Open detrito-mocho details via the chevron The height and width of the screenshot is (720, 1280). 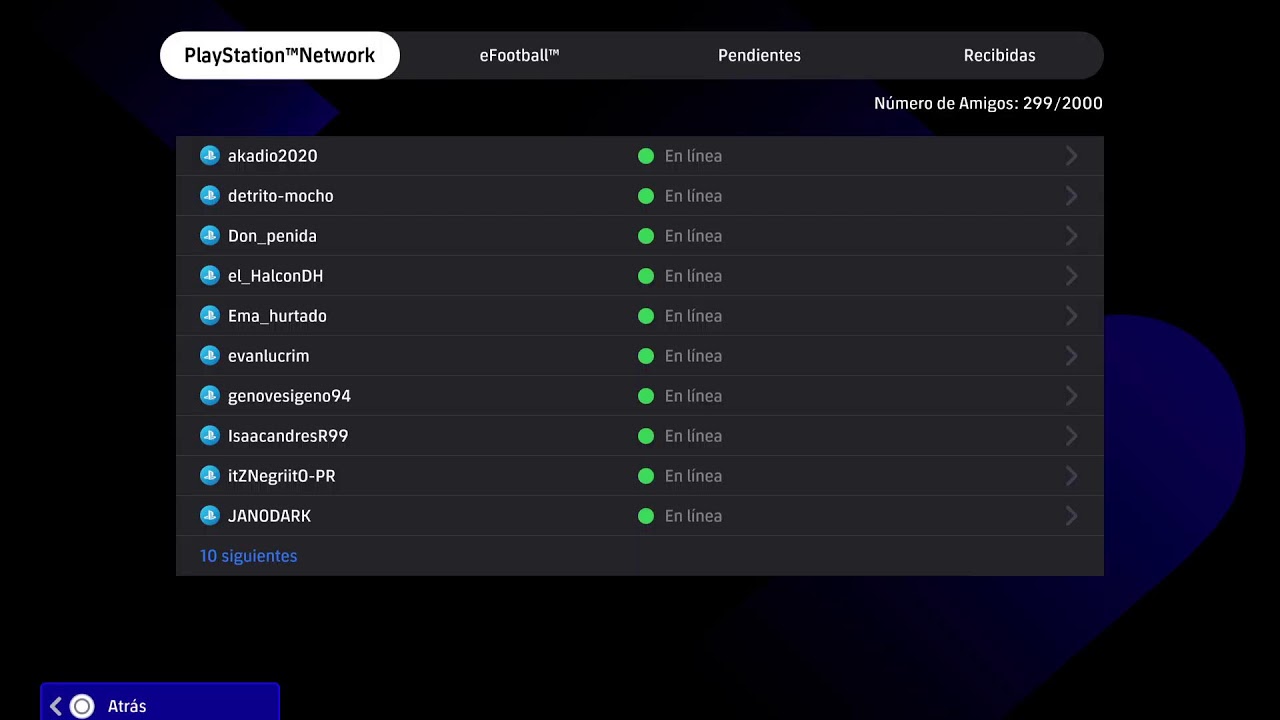[1071, 196]
